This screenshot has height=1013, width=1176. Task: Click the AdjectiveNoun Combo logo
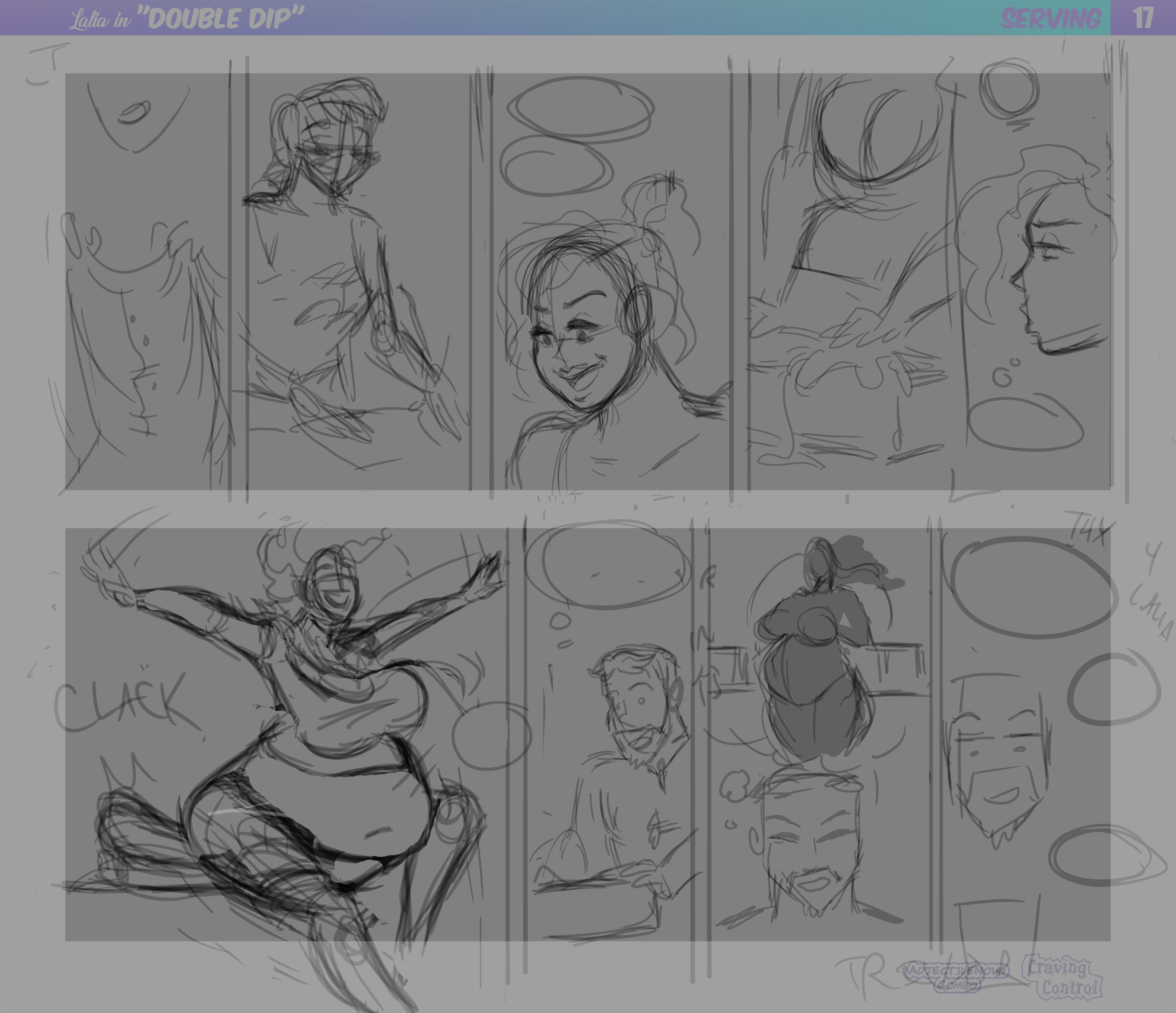[957, 976]
